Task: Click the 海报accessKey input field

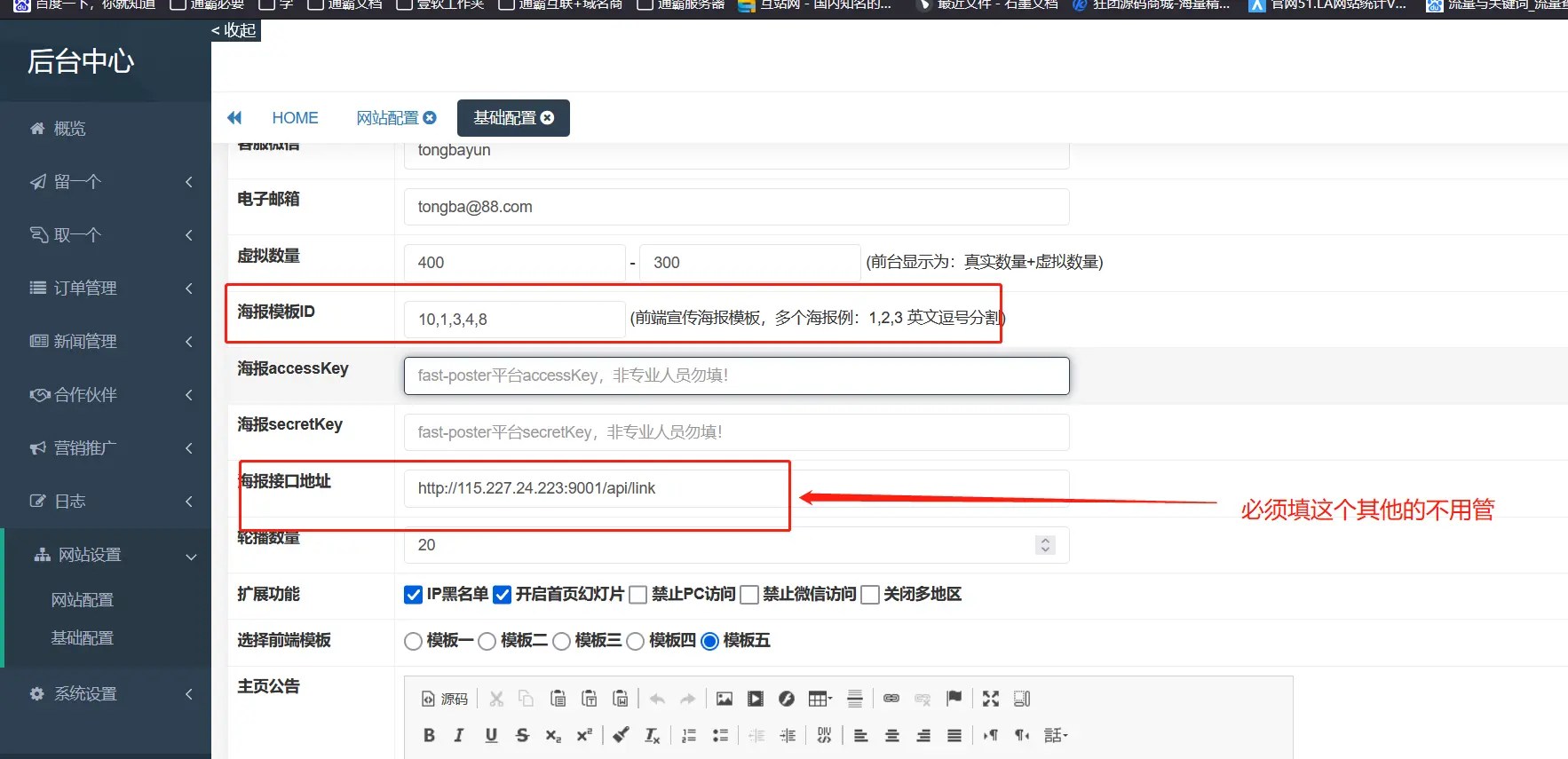Action: coord(736,376)
